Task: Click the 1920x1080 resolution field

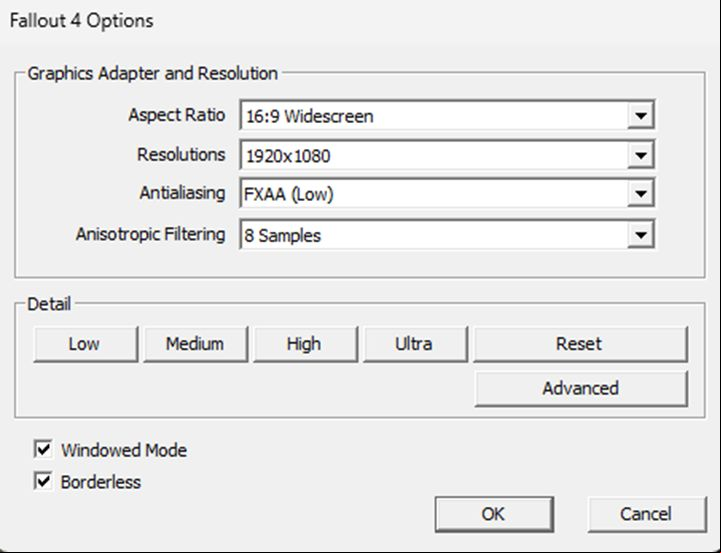Action: (432, 156)
